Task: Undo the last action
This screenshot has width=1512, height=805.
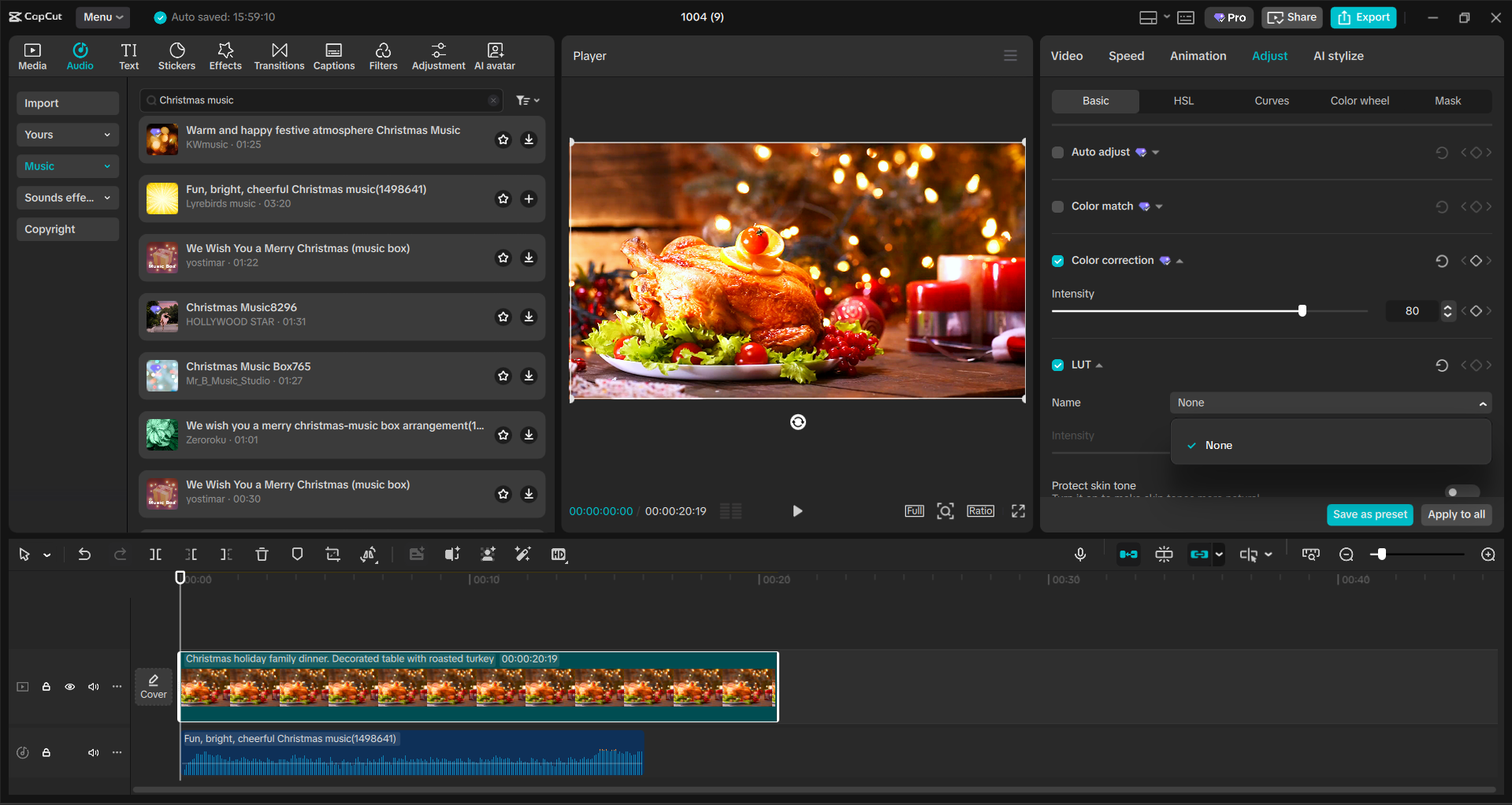Action: click(x=84, y=555)
